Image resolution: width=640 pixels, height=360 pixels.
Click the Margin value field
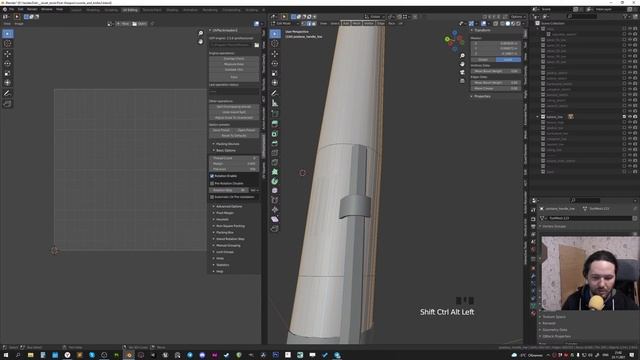coord(234,164)
